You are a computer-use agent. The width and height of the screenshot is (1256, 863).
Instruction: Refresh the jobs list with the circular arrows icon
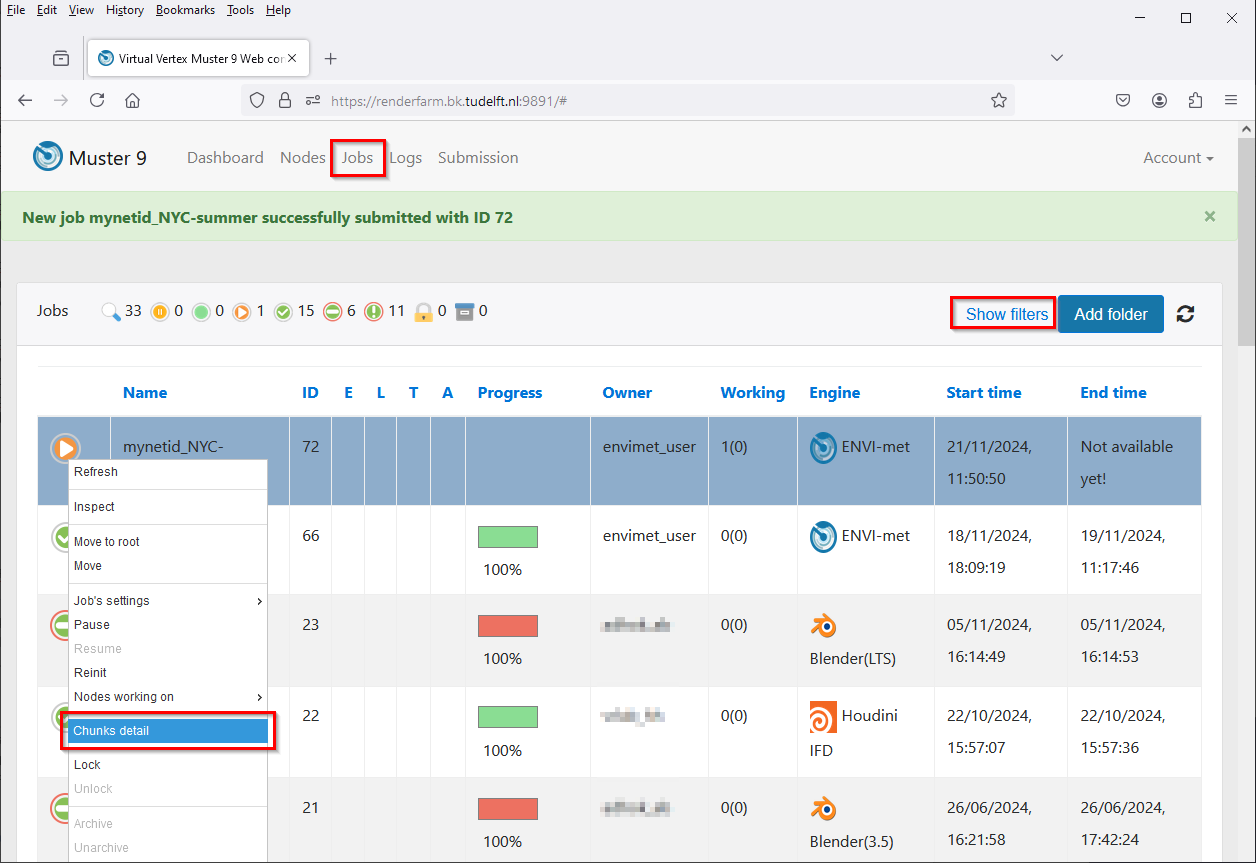click(1185, 314)
